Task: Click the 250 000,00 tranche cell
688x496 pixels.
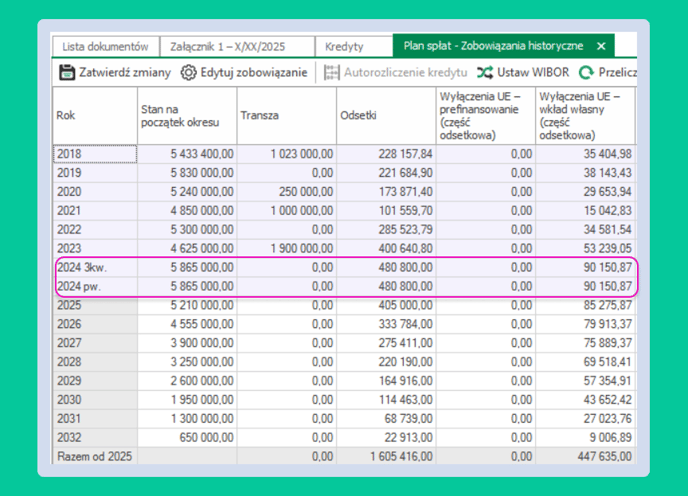Action: [287, 192]
